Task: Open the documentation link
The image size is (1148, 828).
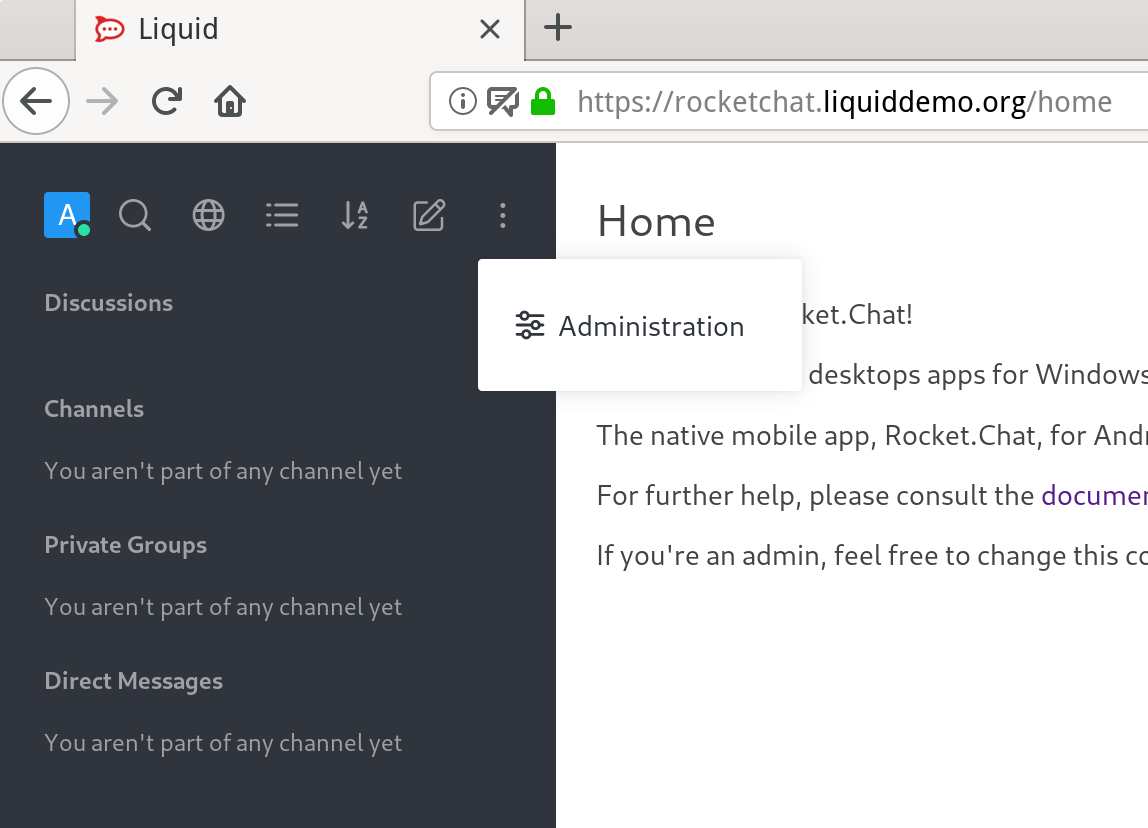Action: pyautogui.click(x=1094, y=495)
